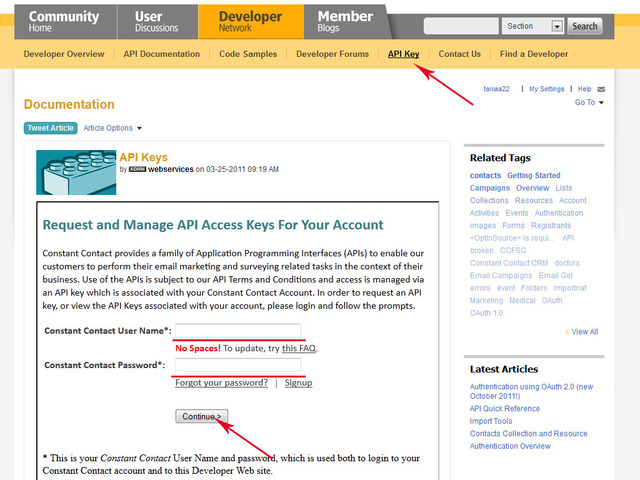Click the API Keys lego brick thumbnail

[x=76, y=172]
